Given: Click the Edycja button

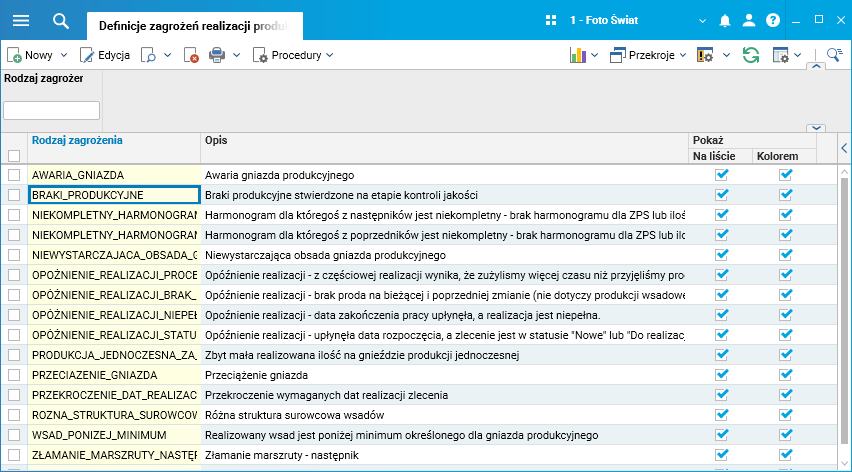Looking at the screenshot, I should (x=105, y=55).
